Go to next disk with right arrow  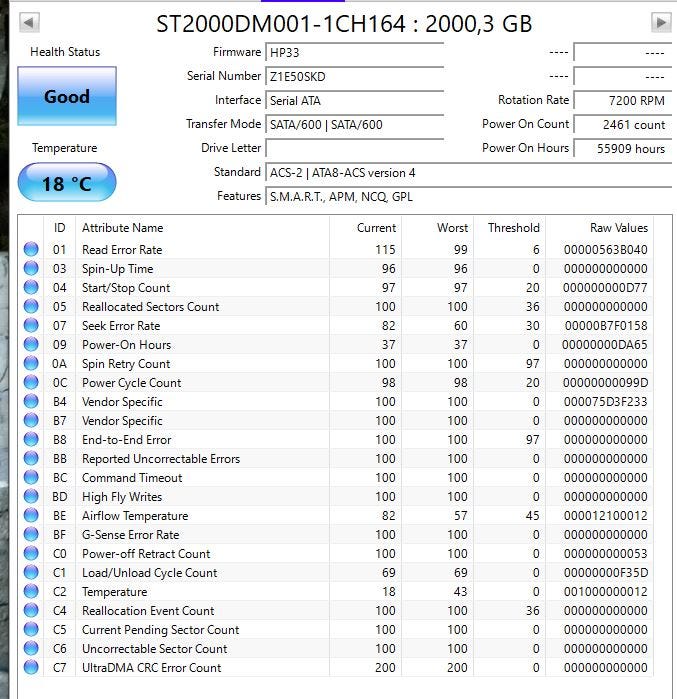click(661, 22)
